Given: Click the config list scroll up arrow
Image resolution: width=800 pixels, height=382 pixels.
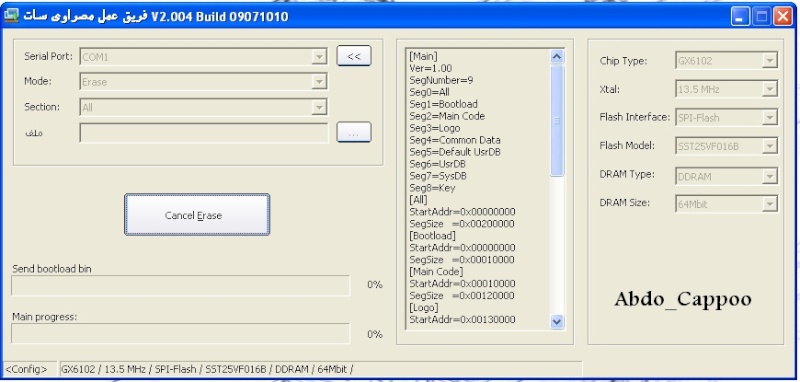Looking at the screenshot, I should point(557,57).
